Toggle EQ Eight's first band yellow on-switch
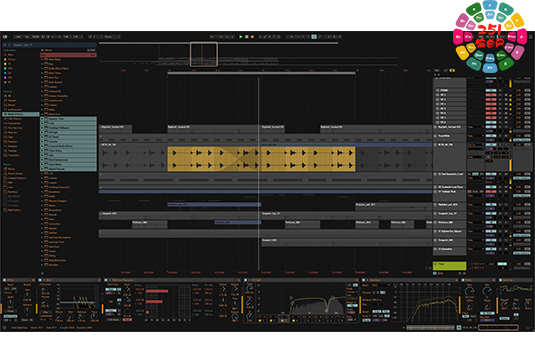 tap(260, 320)
